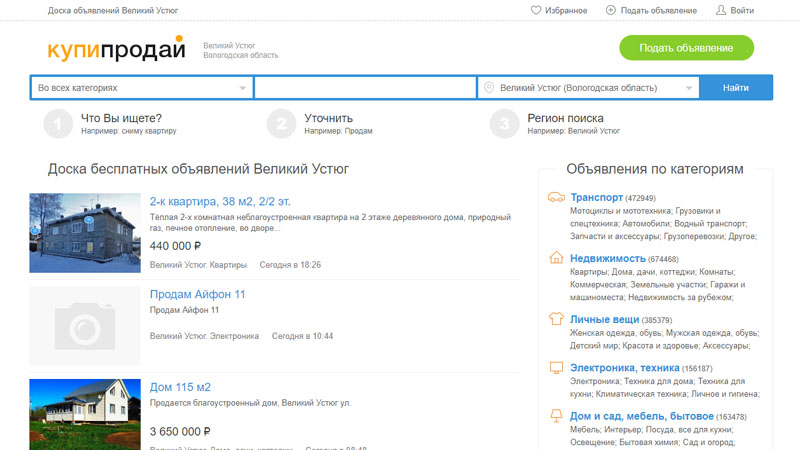Click the apartment building listing thumbnail
This screenshot has width=800, height=450.
(85, 233)
